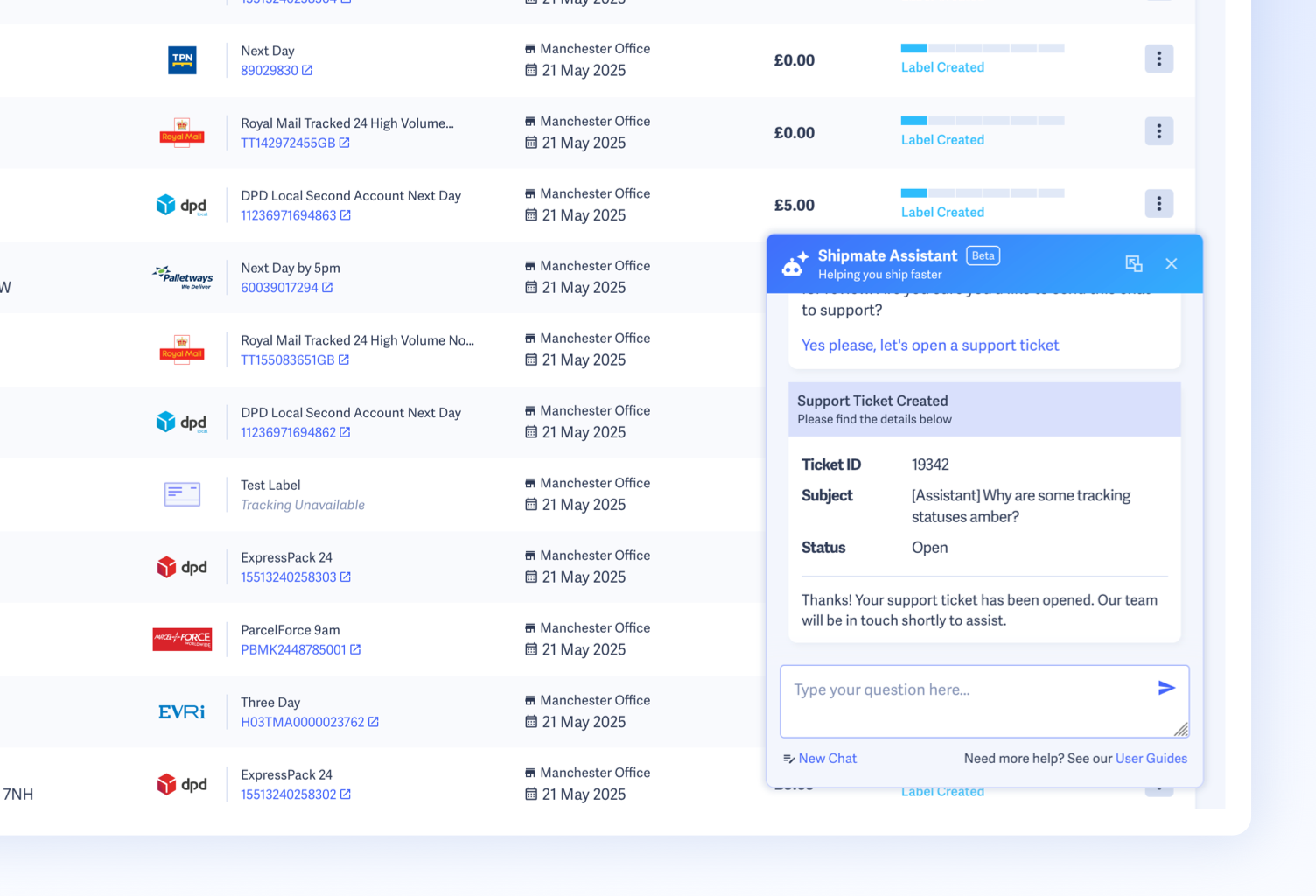Image resolution: width=1316 pixels, height=896 pixels.
Task: Click the Support Ticket Created heading
Action: click(x=872, y=401)
